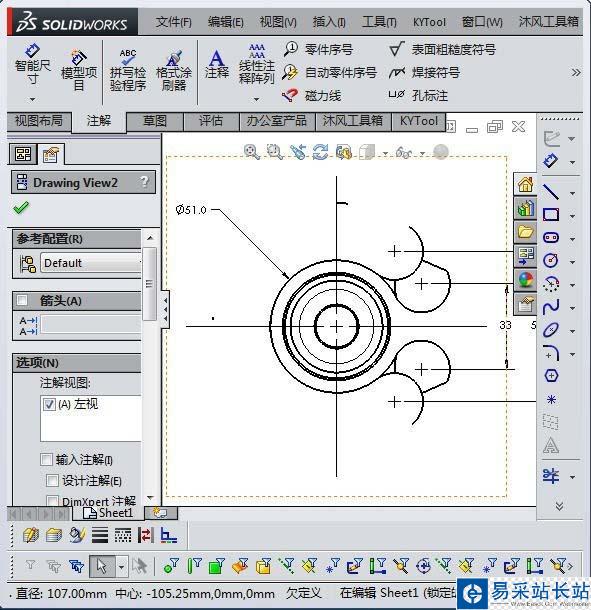Open the selection cursor filter dropdown arrow
Image resolution: width=591 pixels, height=610 pixels.
click(121, 567)
